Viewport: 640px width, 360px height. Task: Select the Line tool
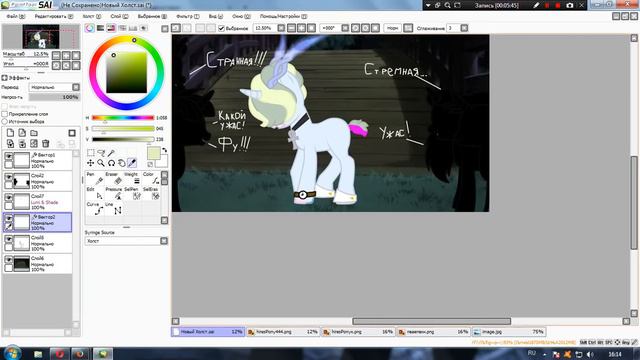pyautogui.click(x=113, y=209)
